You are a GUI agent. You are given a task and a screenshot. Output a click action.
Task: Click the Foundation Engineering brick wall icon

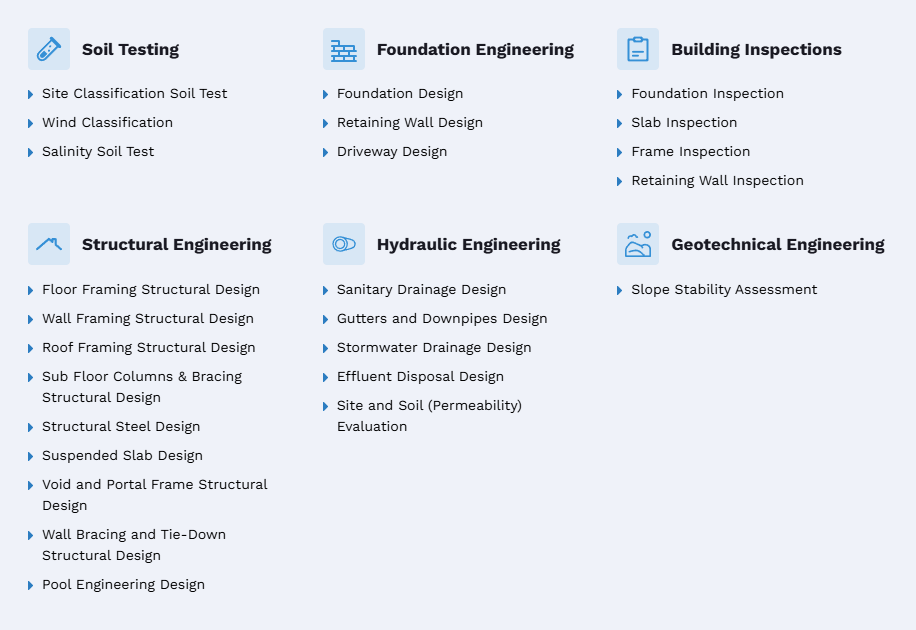pos(344,49)
